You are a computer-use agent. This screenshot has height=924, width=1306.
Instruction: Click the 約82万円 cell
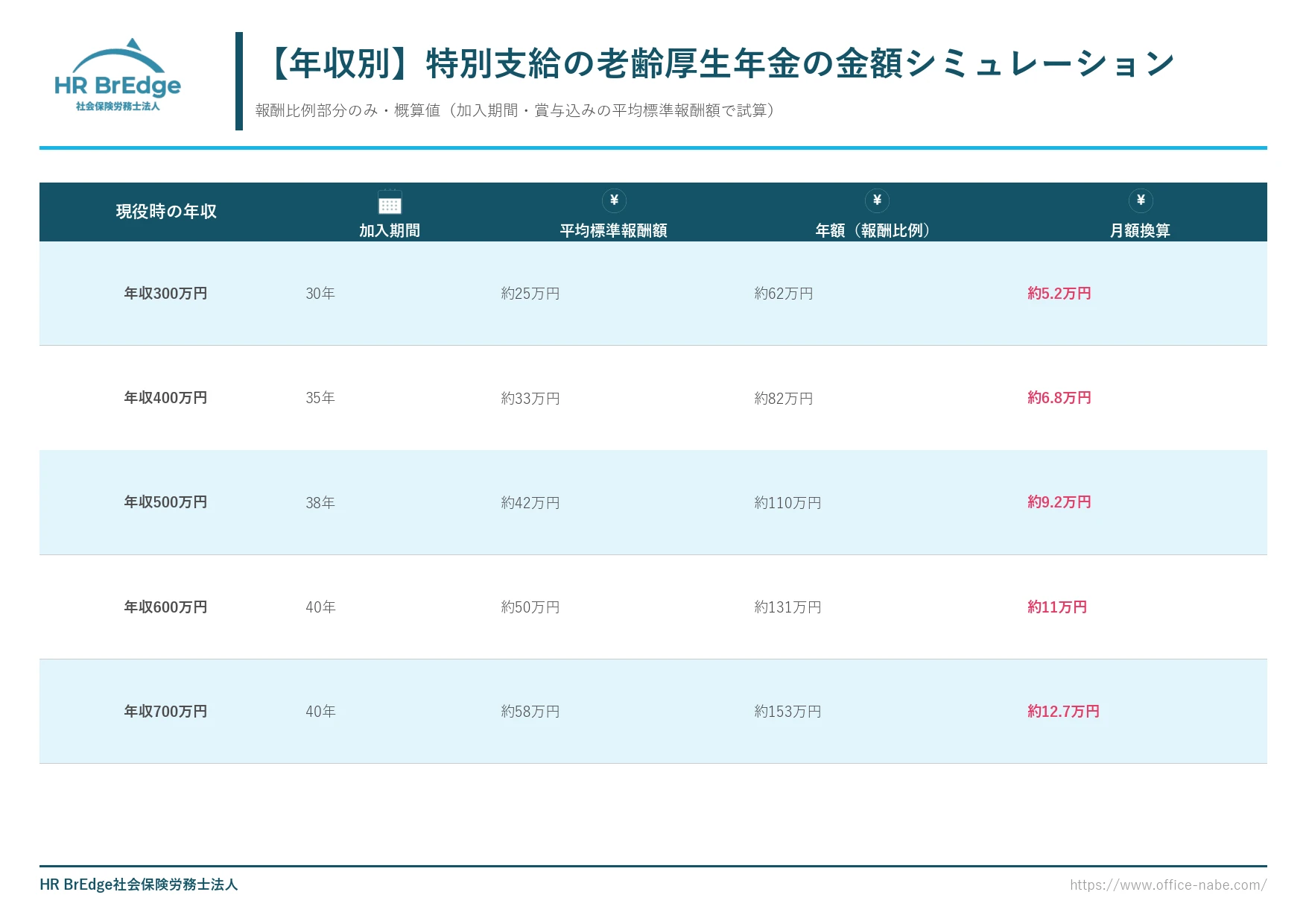pos(784,399)
